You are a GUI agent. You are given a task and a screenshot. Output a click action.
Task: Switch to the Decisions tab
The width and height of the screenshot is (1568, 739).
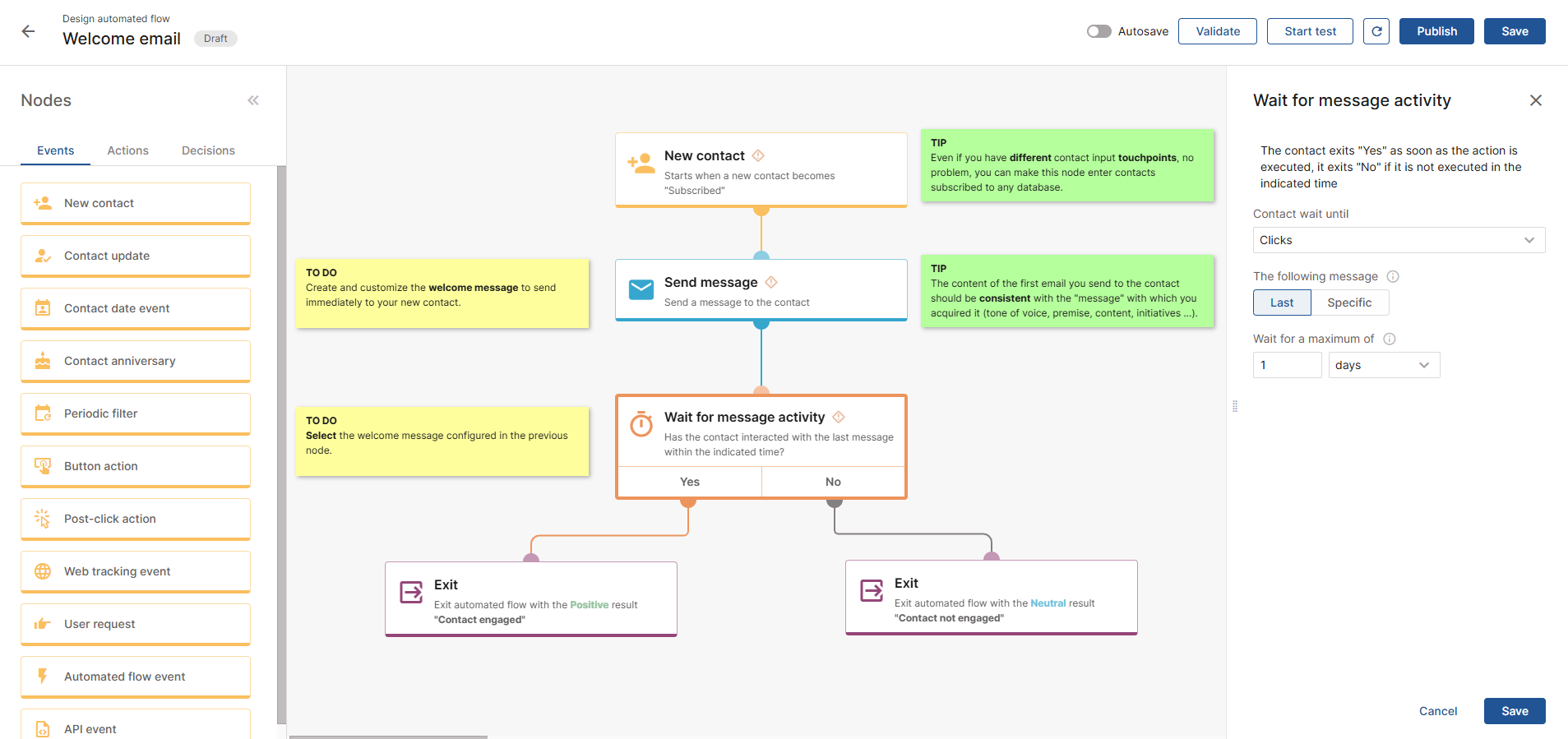[208, 150]
